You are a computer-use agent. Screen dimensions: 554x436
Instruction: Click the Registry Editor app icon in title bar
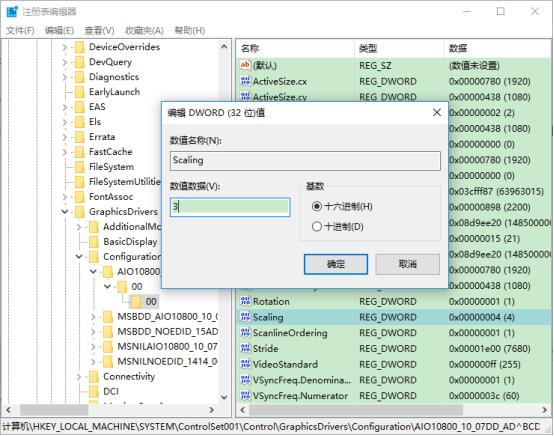[12, 11]
